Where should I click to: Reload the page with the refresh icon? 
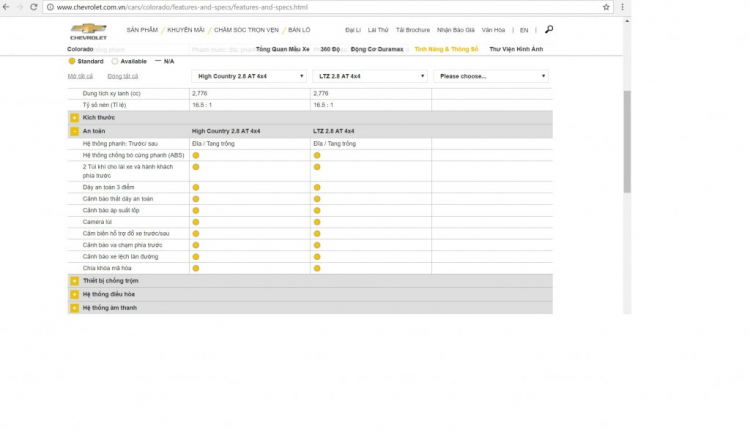[x=33, y=7]
